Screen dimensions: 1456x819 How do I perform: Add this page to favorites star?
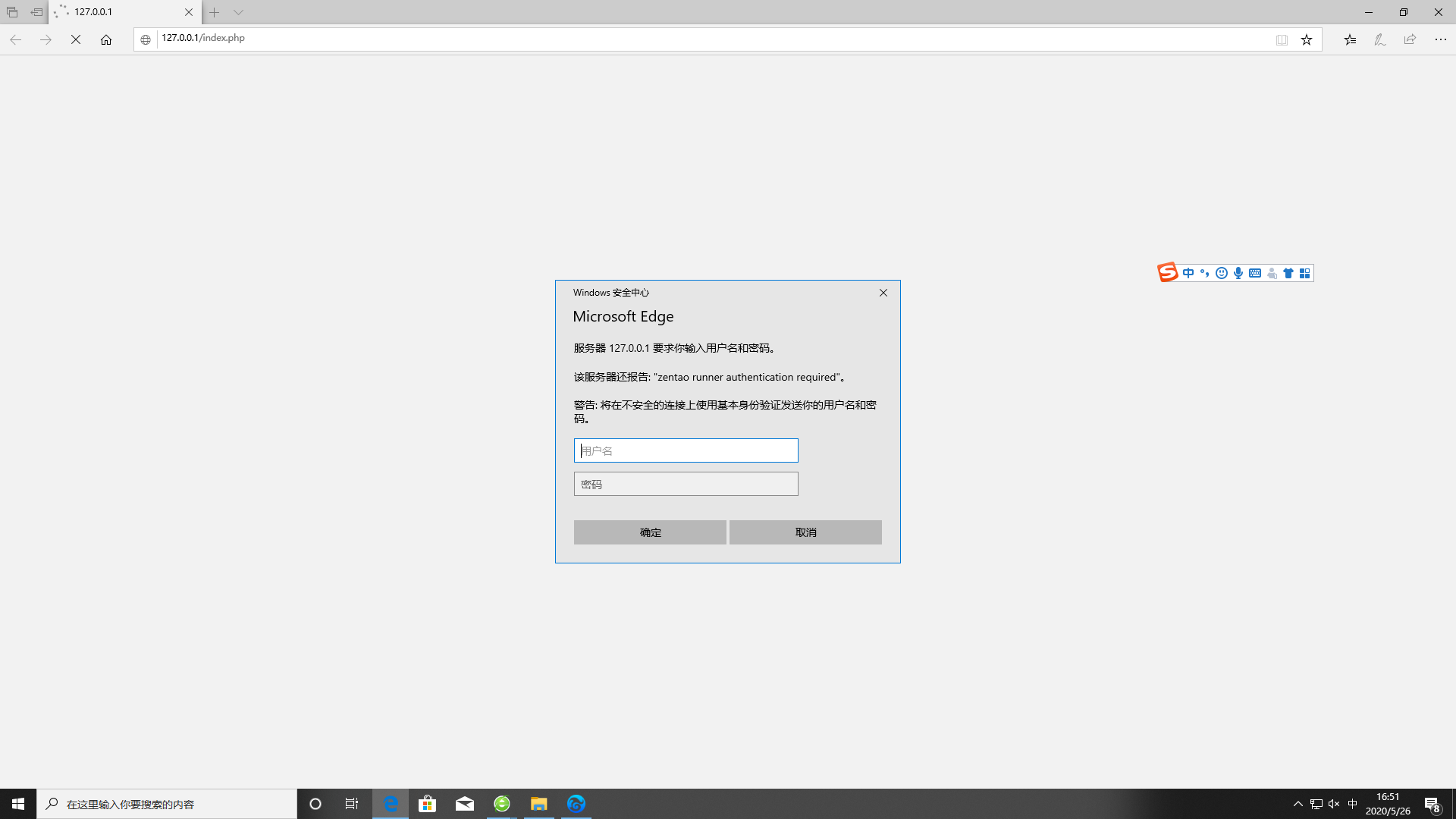click(x=1307, y=39)
